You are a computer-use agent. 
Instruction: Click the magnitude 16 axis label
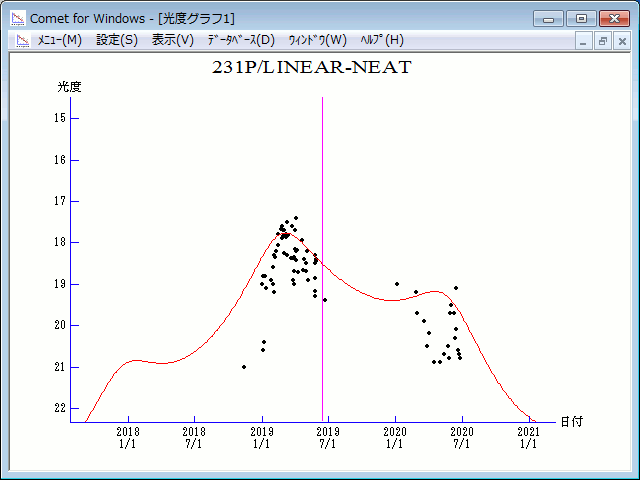60,160
